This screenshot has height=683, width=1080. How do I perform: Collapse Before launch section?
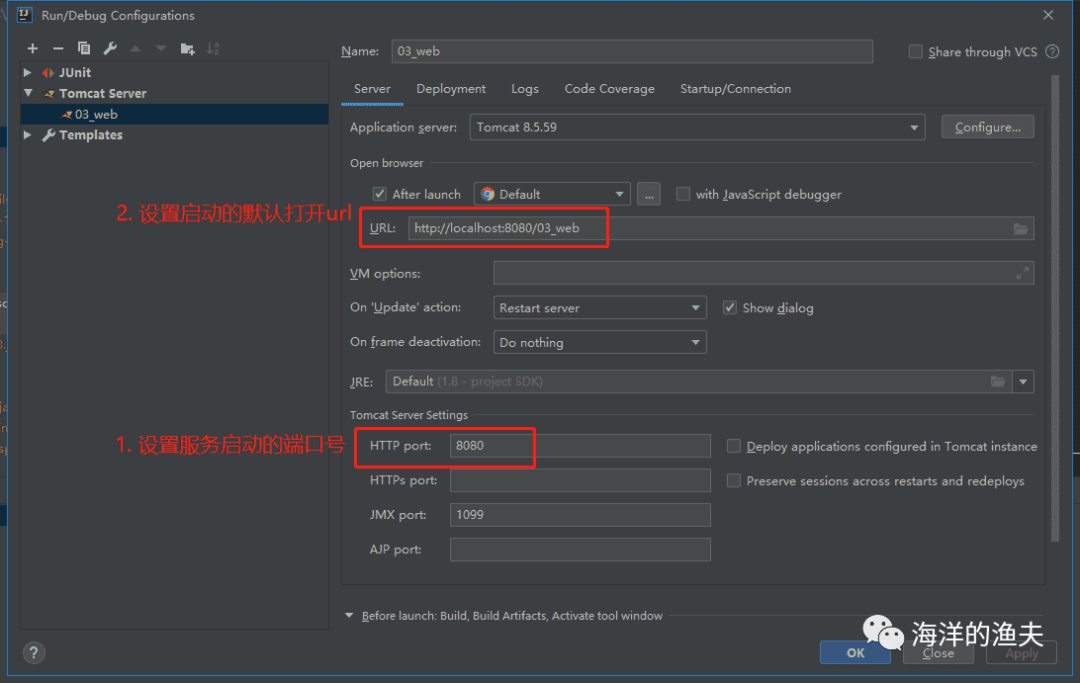tap(349, 616)
